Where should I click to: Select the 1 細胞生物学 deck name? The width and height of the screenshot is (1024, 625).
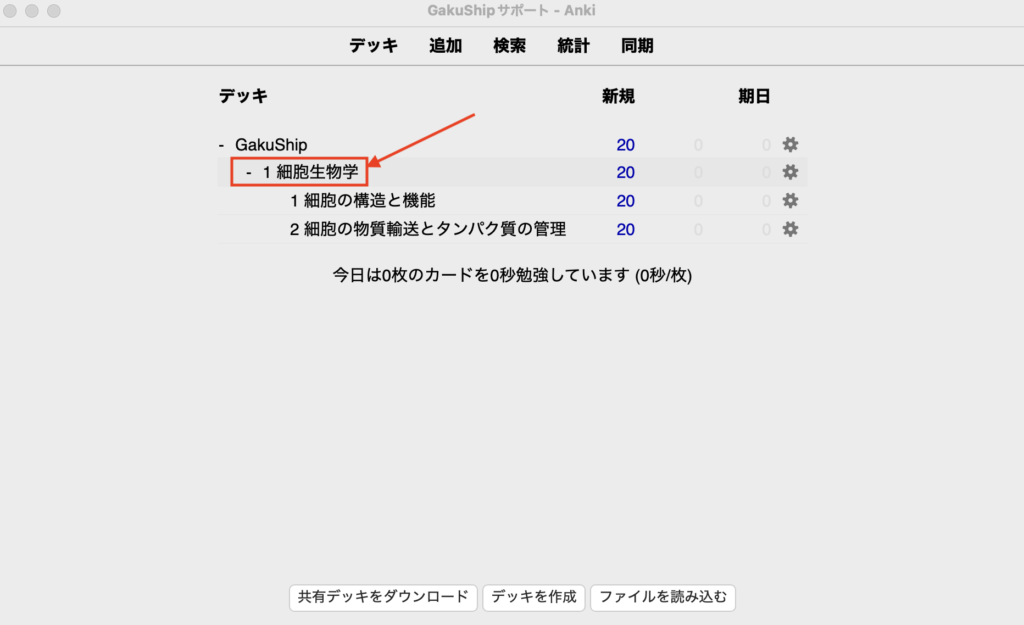[310, 173]
